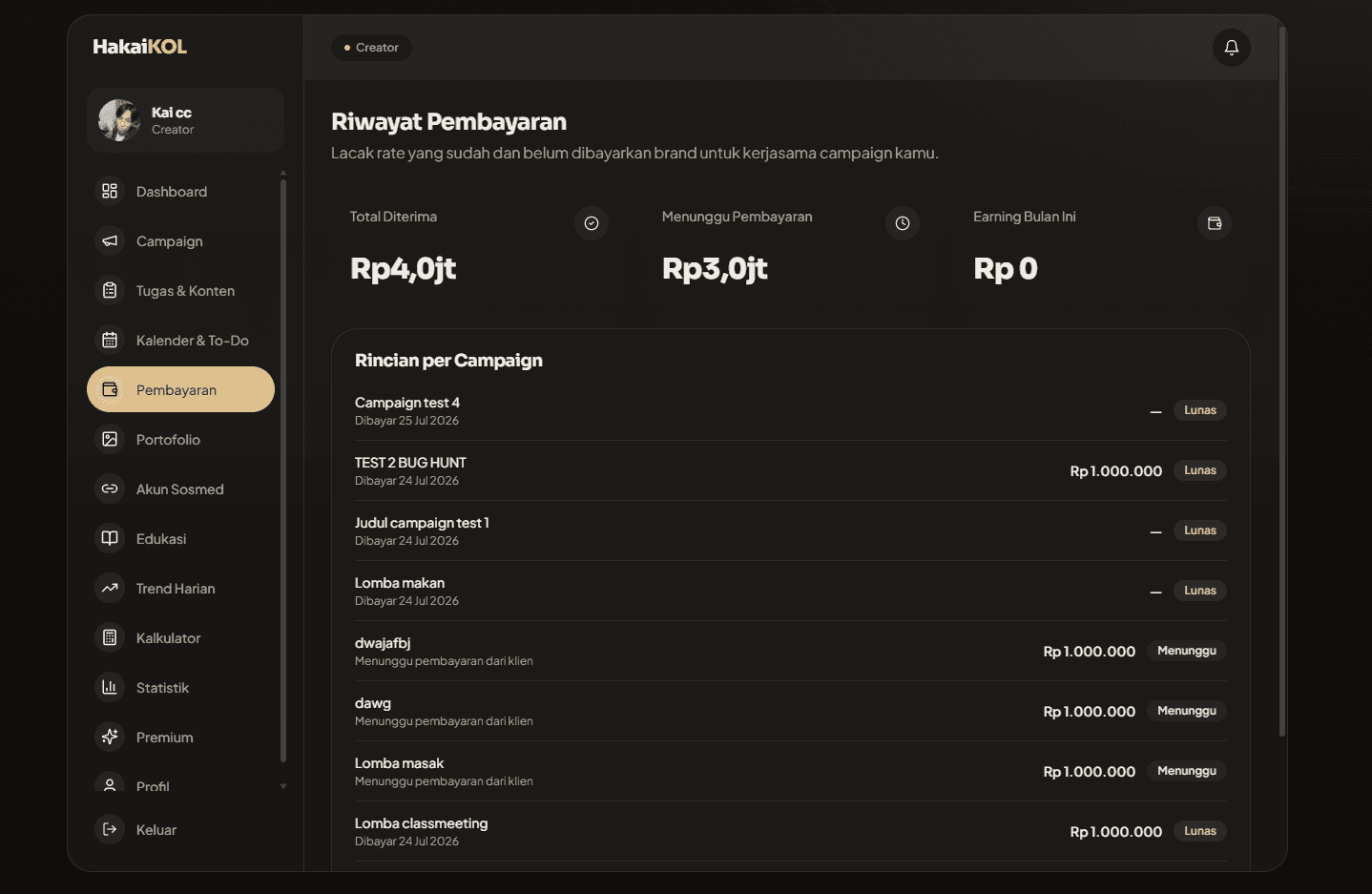The height and width of the screenshot is (894, 1372).
Task: Click Kai cc avatar photo
Action: click(x=119, y=120)
